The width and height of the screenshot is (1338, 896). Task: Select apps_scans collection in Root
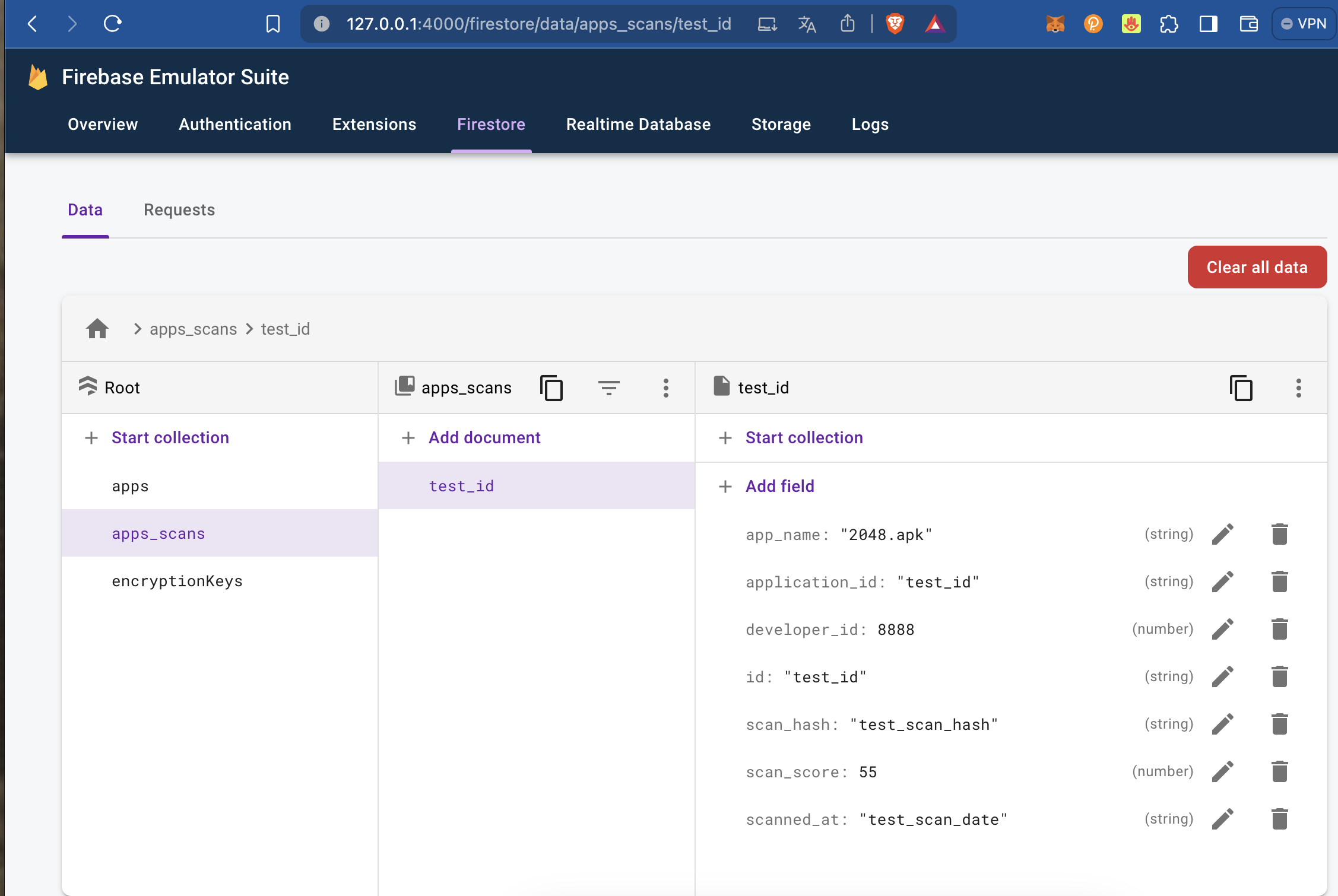click(220, 533)
